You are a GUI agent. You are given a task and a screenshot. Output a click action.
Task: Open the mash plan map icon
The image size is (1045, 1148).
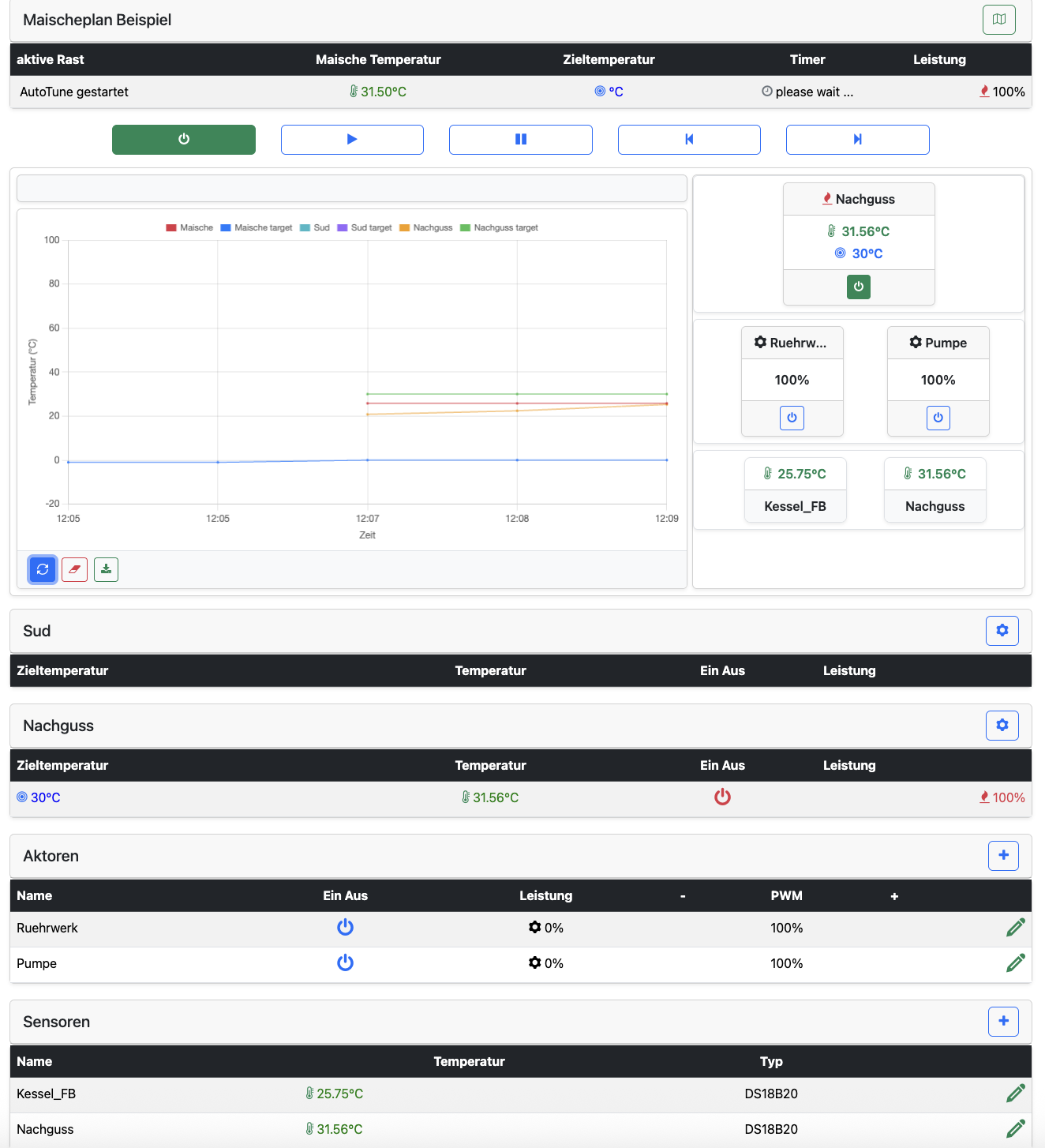pyautogui.click(x=998, y=20)
